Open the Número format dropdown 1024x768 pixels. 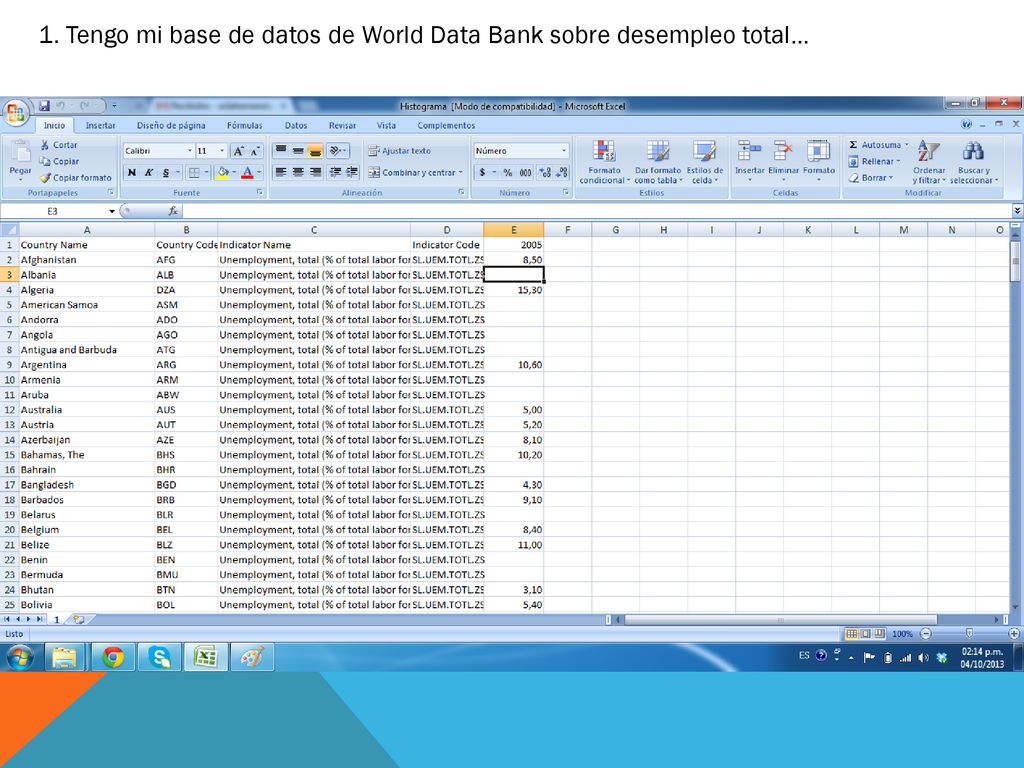point(564,151)
